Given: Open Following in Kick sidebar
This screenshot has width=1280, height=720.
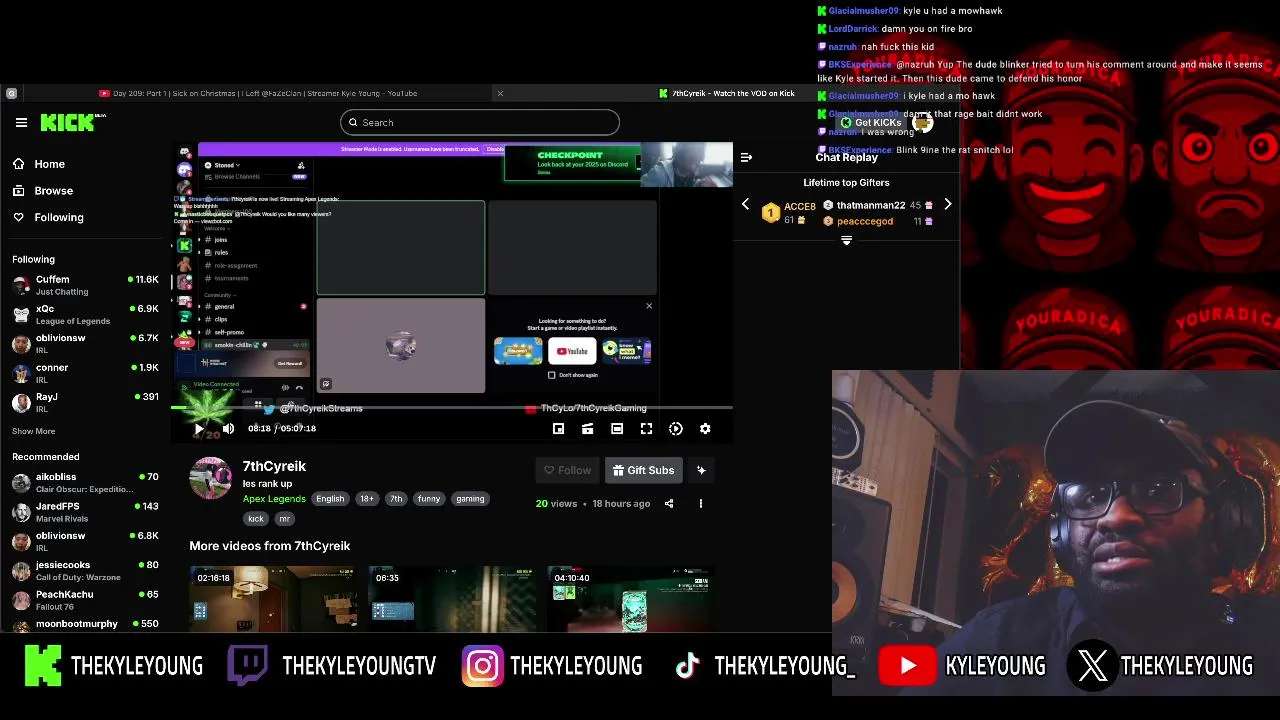Looking at the screenshot, I should coord(48,217).
